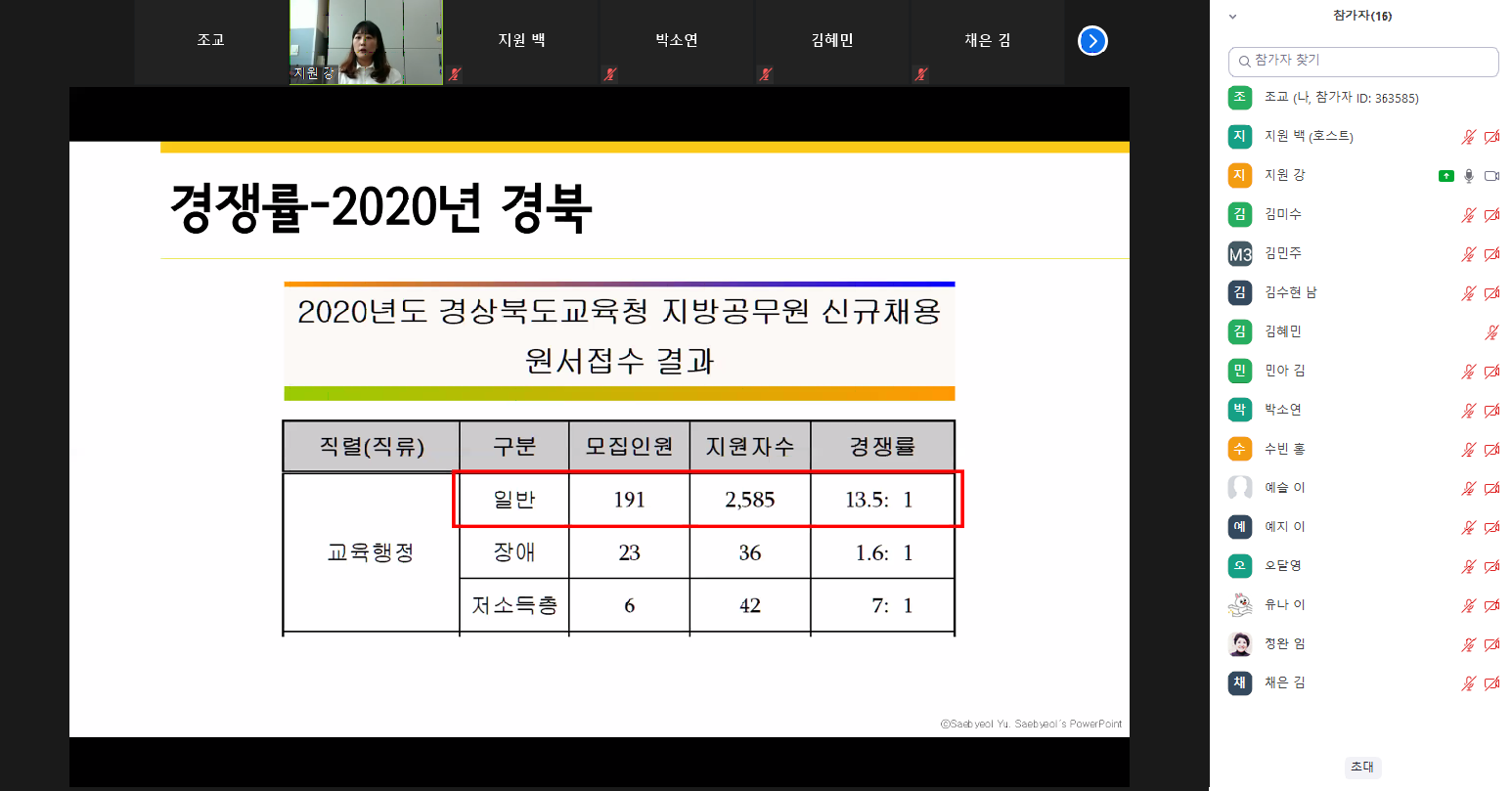
Task: Select 예지 이 in participant list
Action: click(1284, 527)
